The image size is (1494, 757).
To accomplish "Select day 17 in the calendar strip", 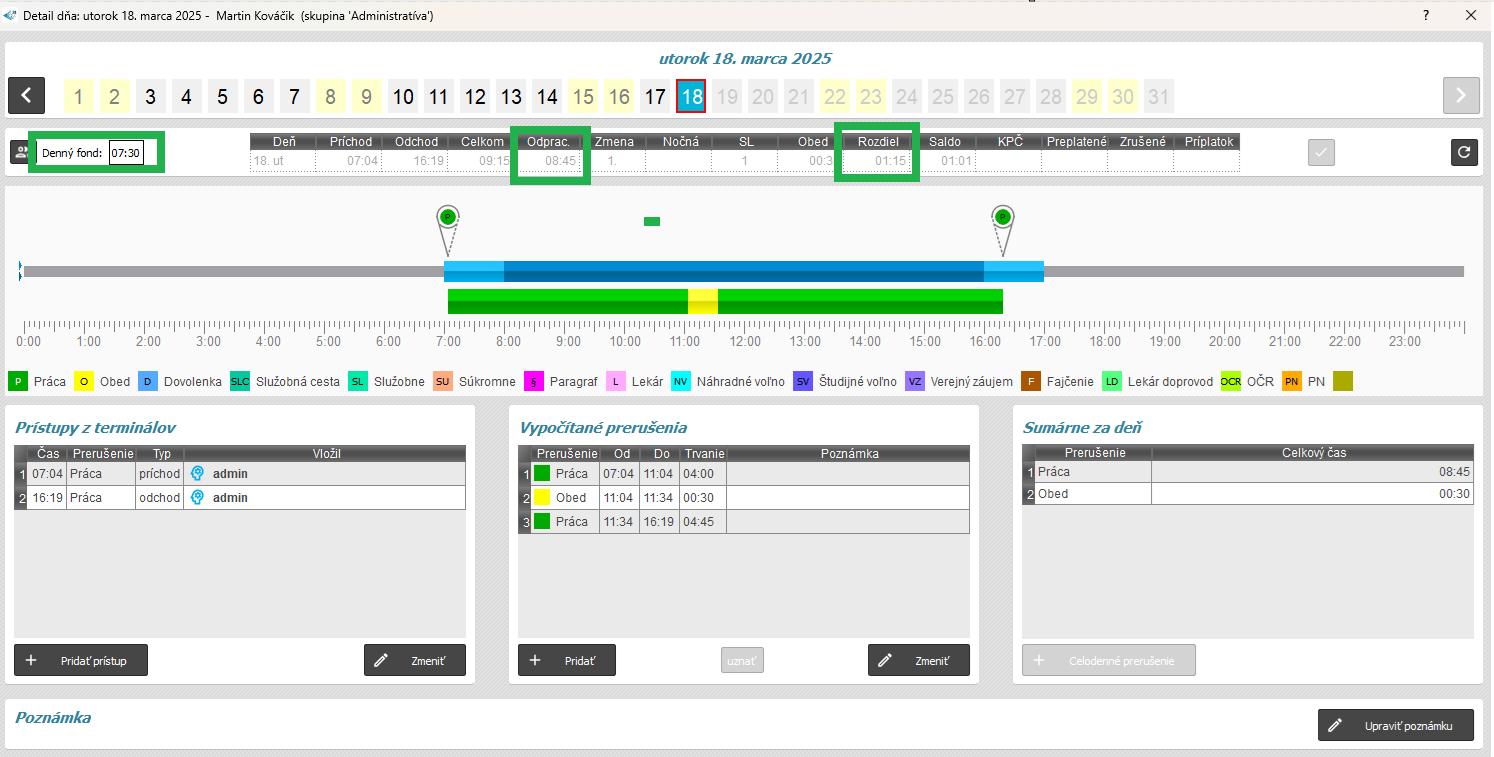I will pyautogui.click(x=655, y=97).
